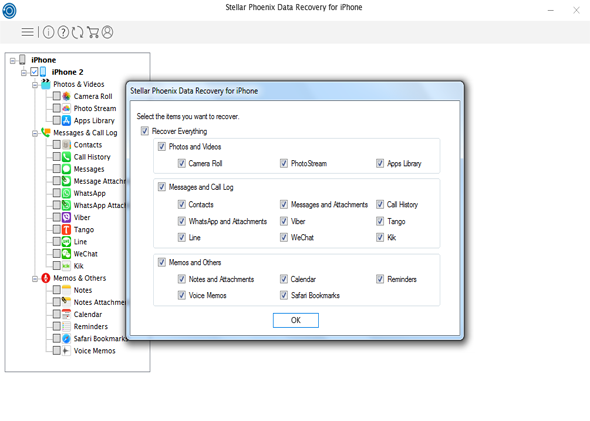Click the WhatsApp icon in tree
The height and width of the screenshot is (421, 590).
click(x=66, y=193)
